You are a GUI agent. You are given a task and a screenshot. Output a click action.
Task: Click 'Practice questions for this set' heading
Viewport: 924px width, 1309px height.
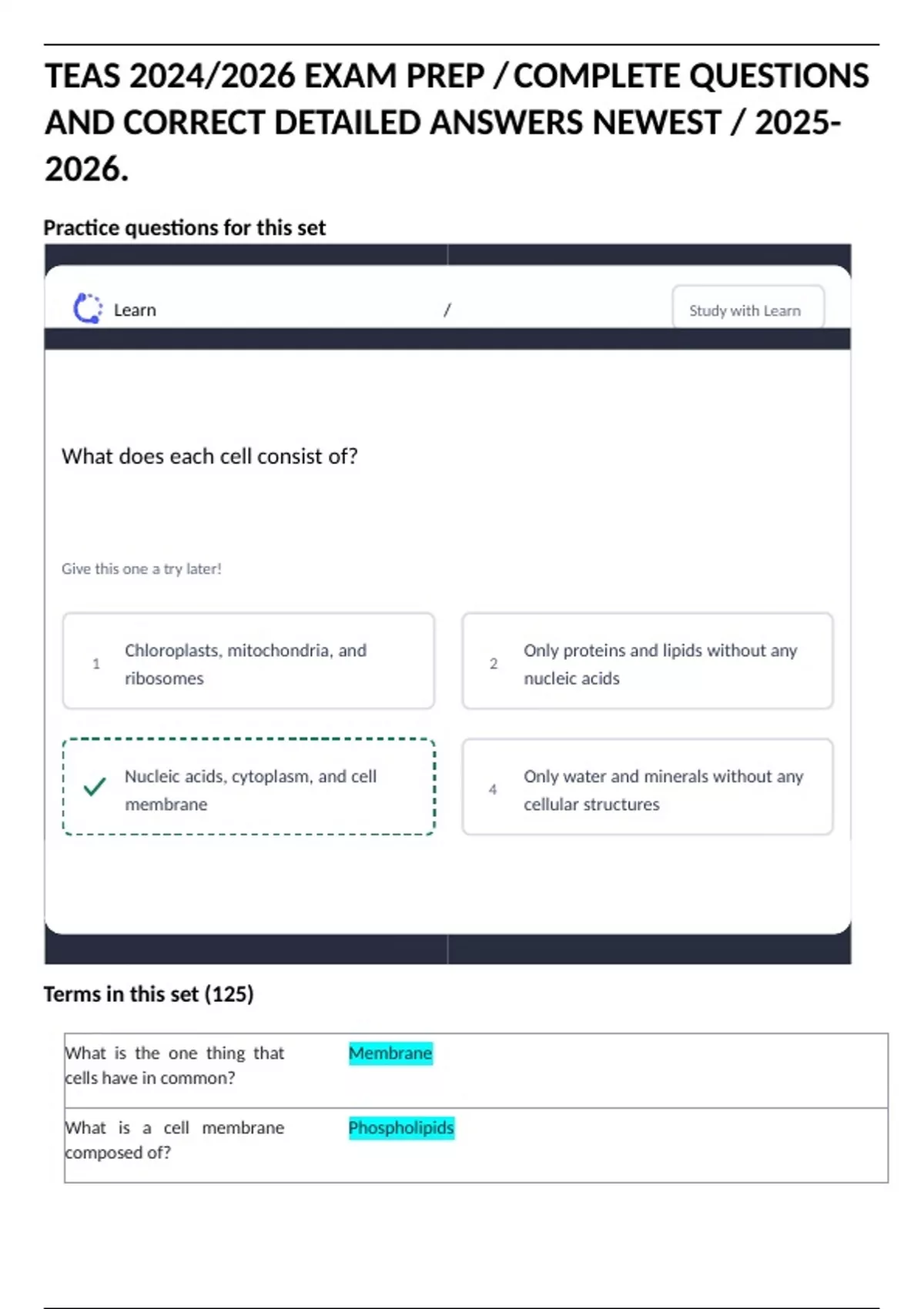[185, 228]
